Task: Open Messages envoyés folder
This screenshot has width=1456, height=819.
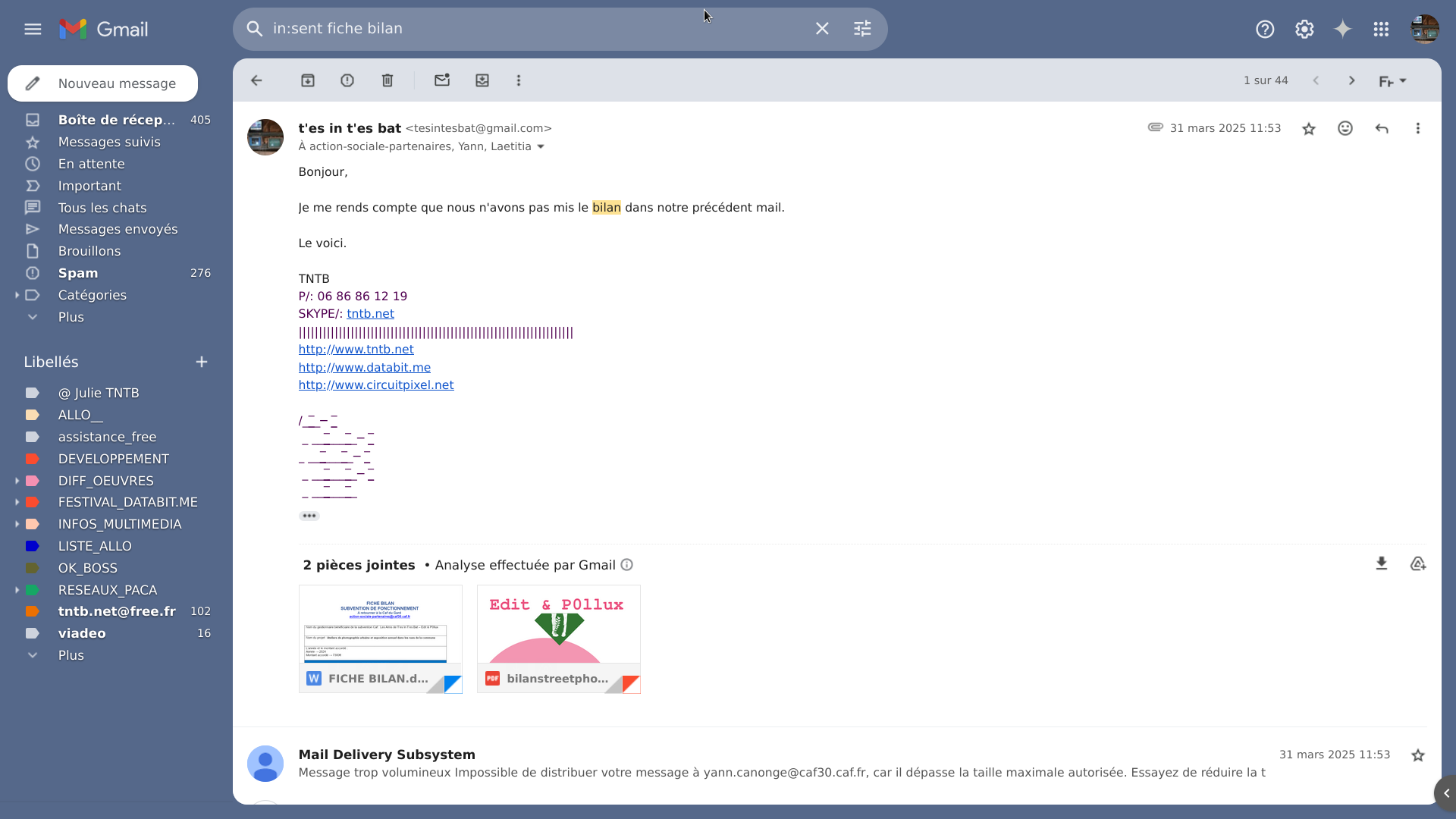Action: 118,229
